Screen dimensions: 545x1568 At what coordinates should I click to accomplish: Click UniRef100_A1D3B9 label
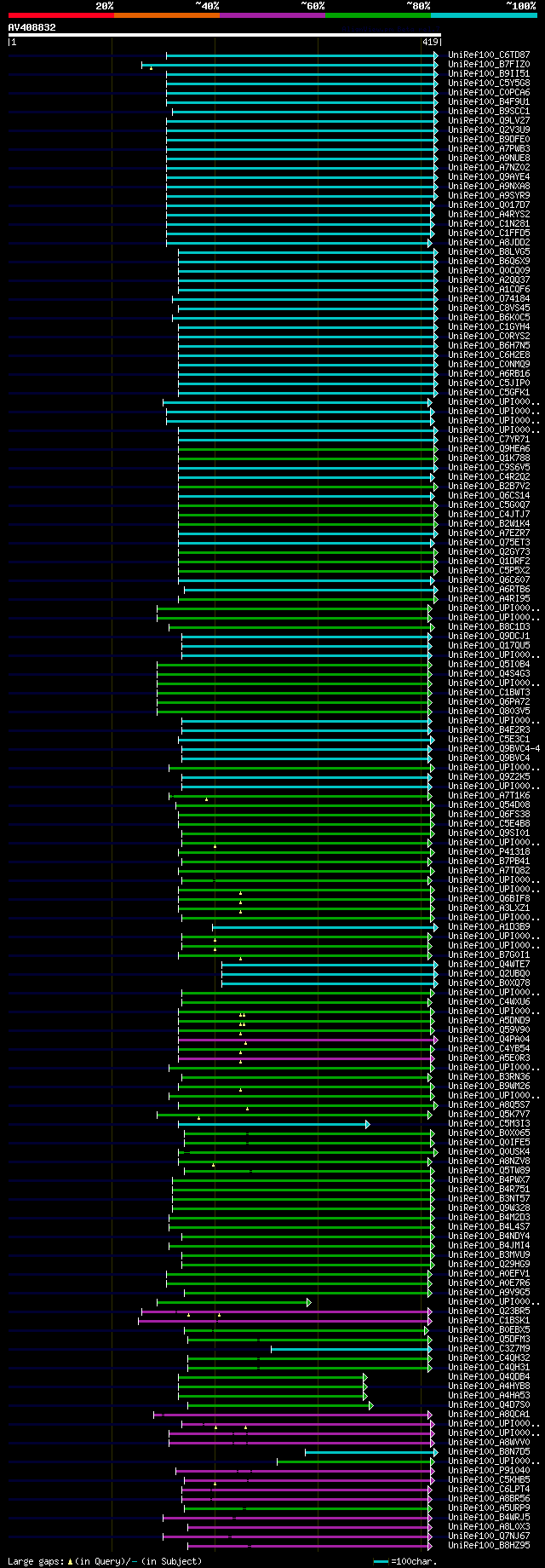489,927
